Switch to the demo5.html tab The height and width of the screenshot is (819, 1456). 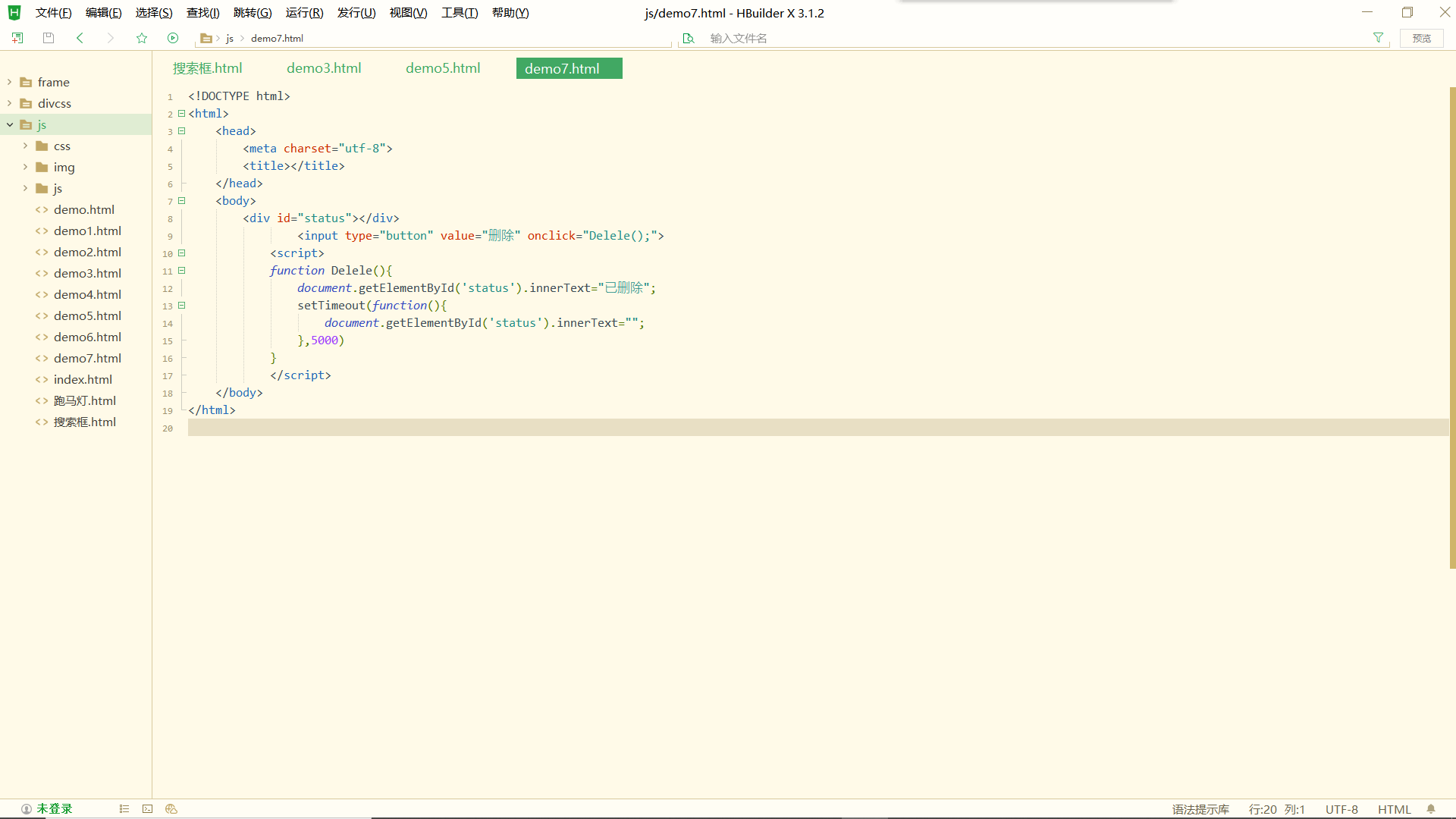click(x=443, y=68)
